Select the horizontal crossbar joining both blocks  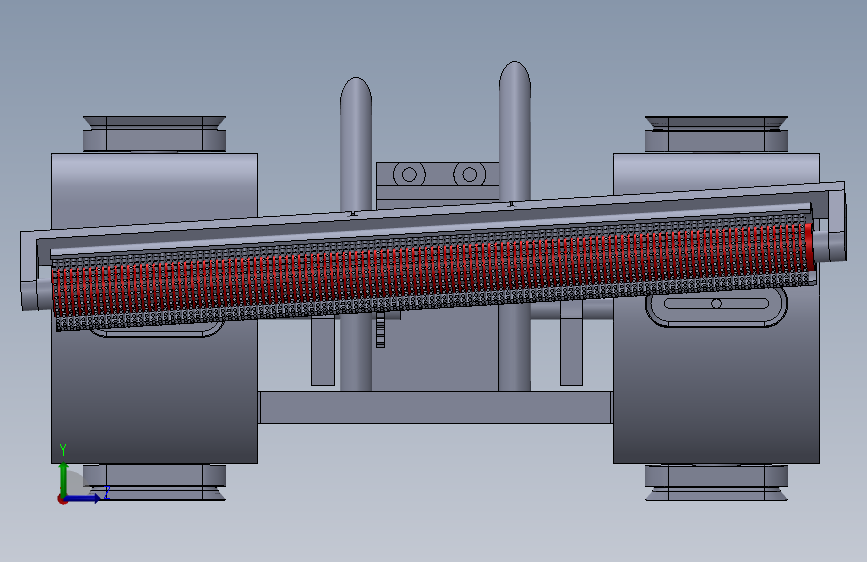(436, 408)
